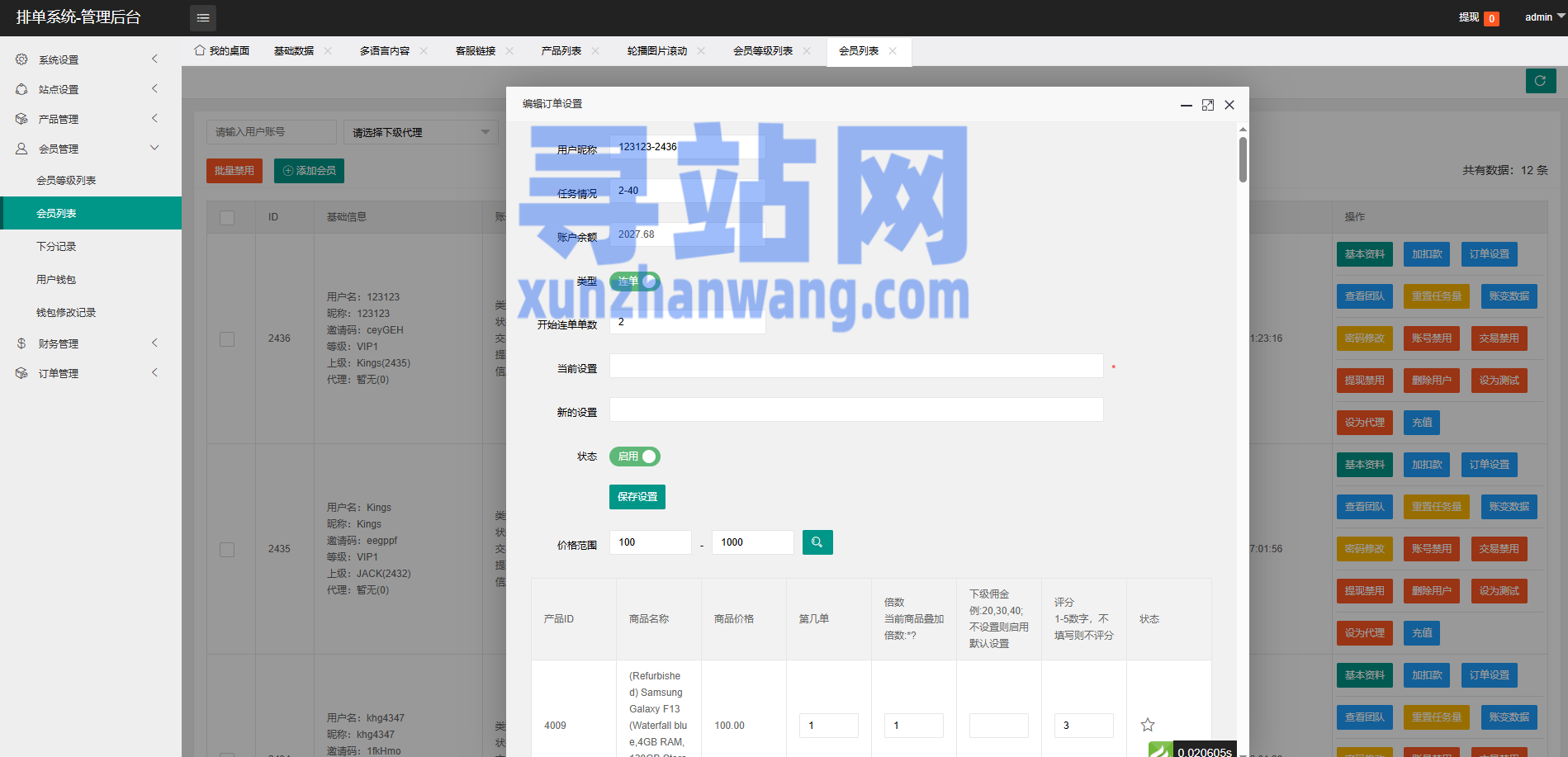The height and width of the screenshot is (757, 1568).
Task: Click the 当前设置 input field
Action: 856,366
